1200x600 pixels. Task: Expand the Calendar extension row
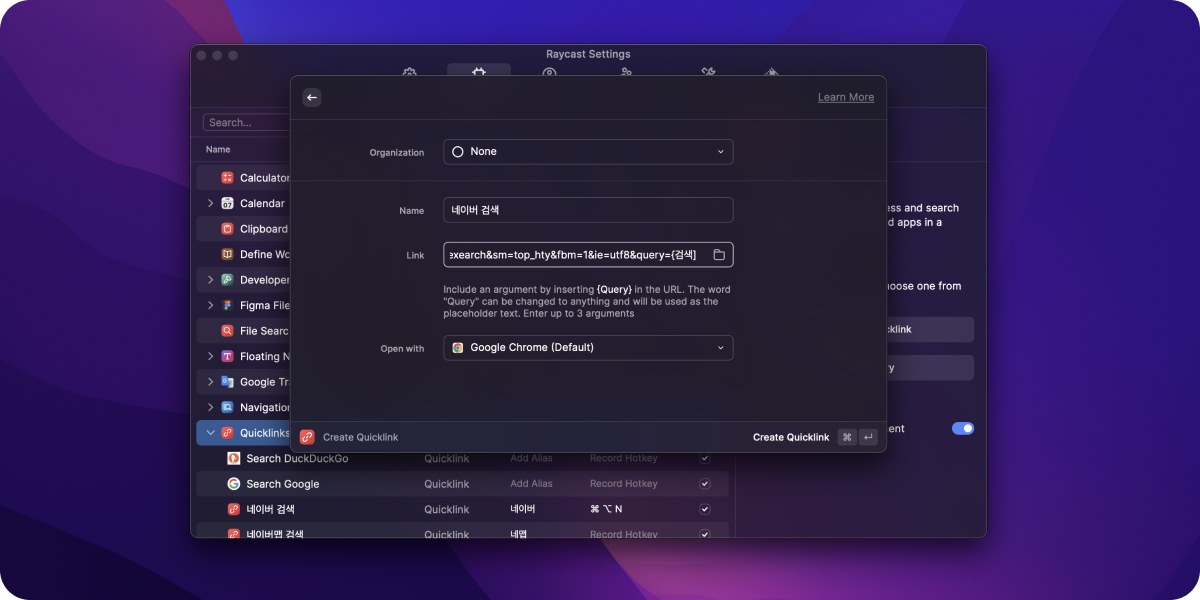tap(210, 203)
